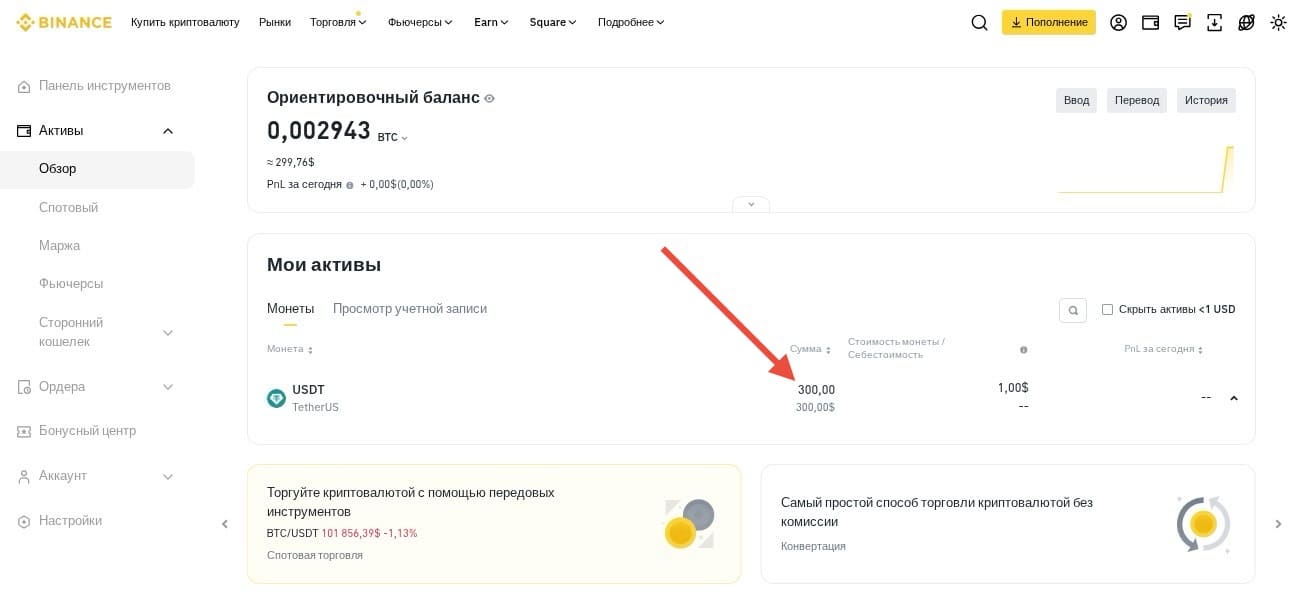Screen dimensions: 1302x592
Task: Toggle the light theme sun icon
Action: click(x=1278, y=22)
